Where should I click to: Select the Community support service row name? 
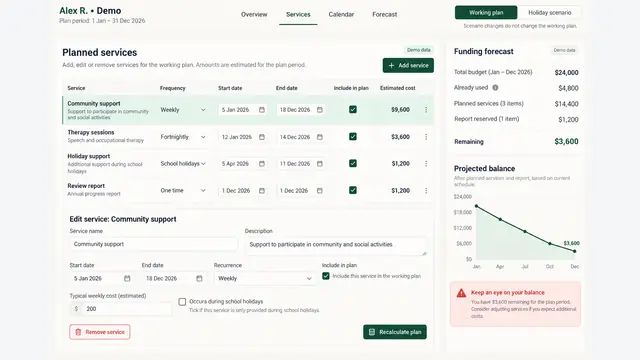click(94, 104)
